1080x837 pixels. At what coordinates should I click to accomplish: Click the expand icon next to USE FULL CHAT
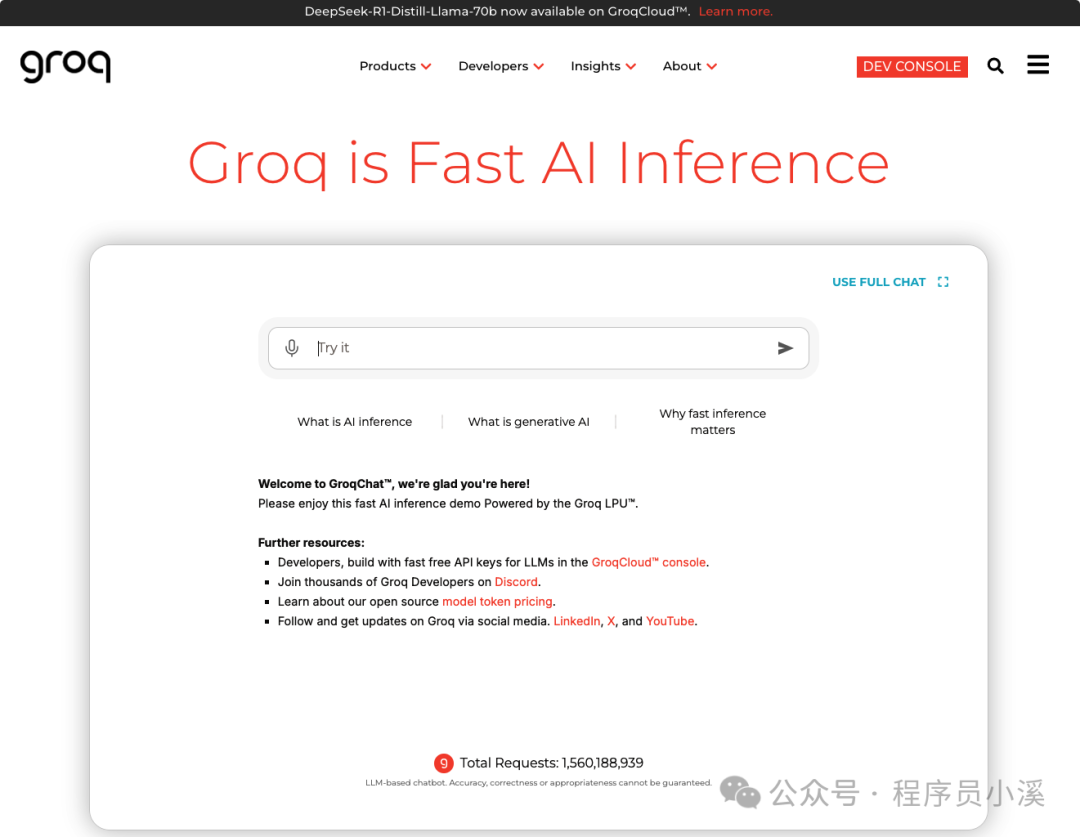point(942,281)
